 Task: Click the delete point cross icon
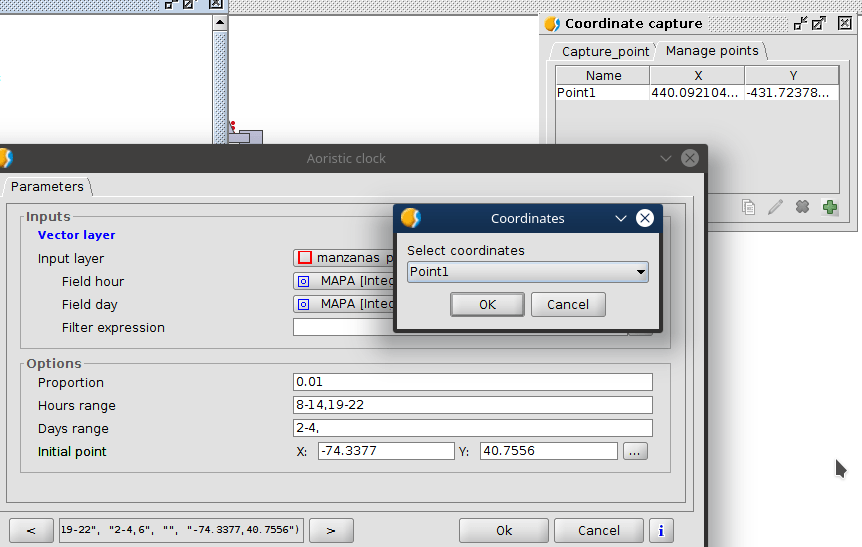[802, 207]
